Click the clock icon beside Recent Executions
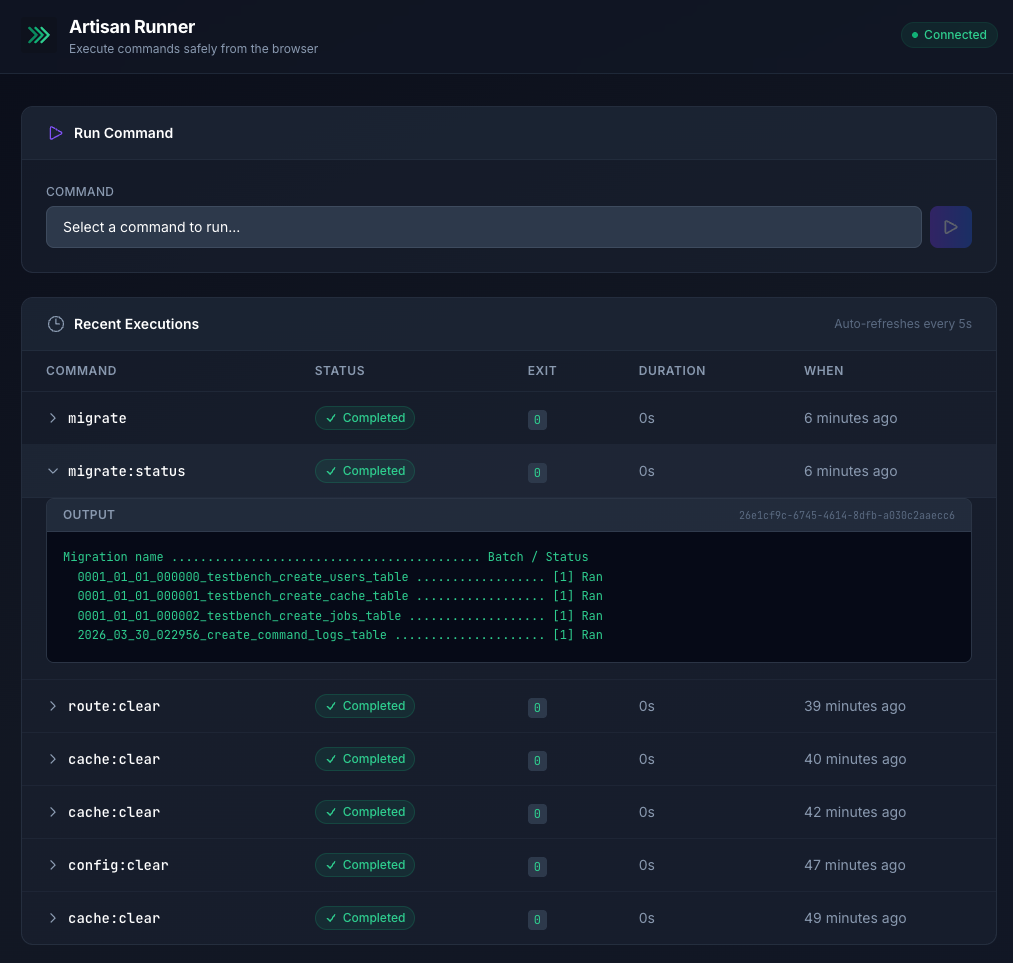The height and width of the screenshot is (963, 1013). click(x=56, y=323)
